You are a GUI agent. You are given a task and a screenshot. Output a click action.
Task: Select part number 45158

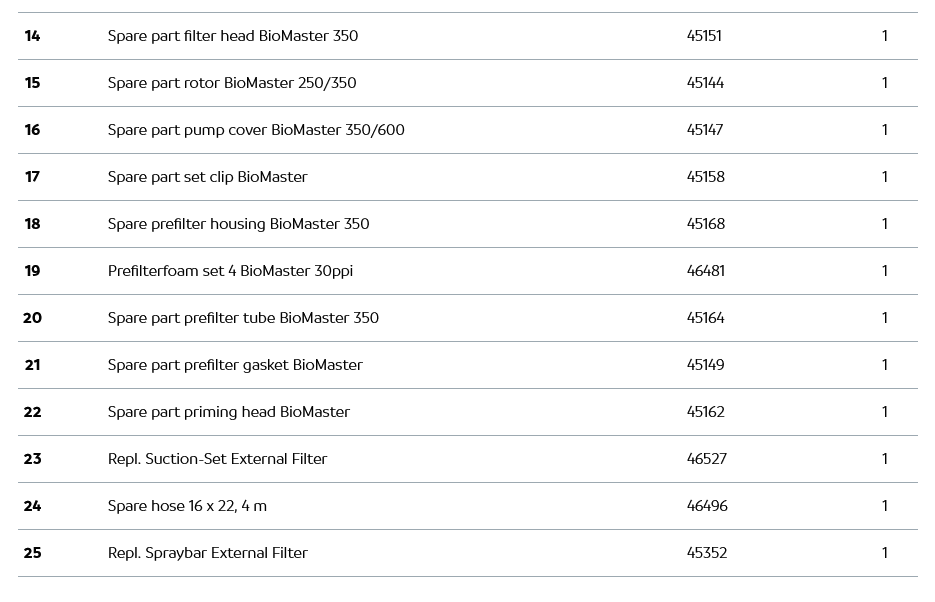(706, 177)
